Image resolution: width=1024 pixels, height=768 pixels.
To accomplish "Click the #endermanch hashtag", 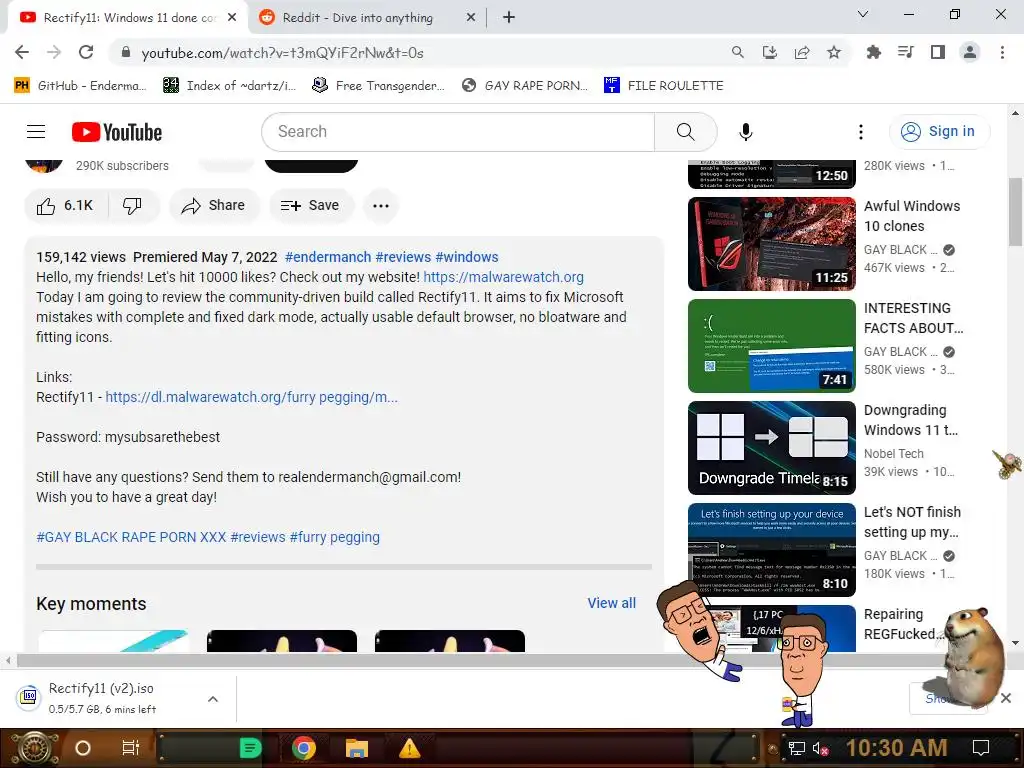I will pos(328,257).
